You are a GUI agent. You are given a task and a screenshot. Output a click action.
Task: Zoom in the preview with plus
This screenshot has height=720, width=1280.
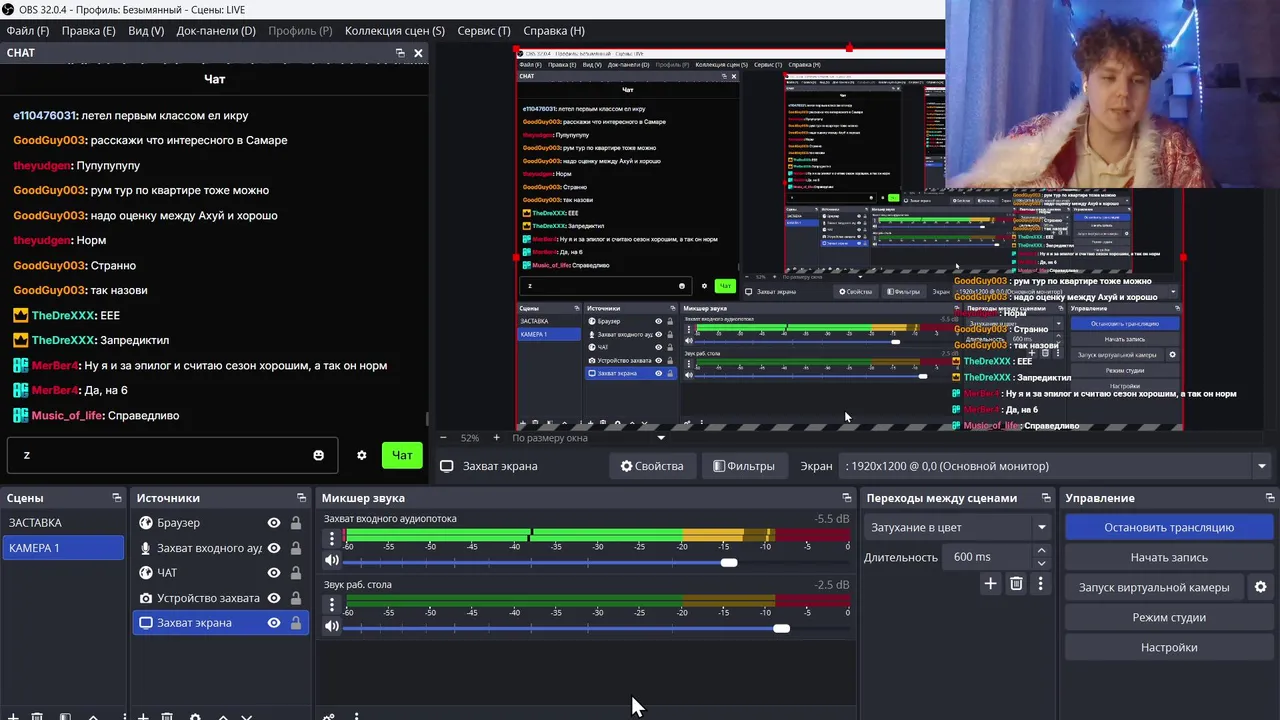[x=496, y=438]
